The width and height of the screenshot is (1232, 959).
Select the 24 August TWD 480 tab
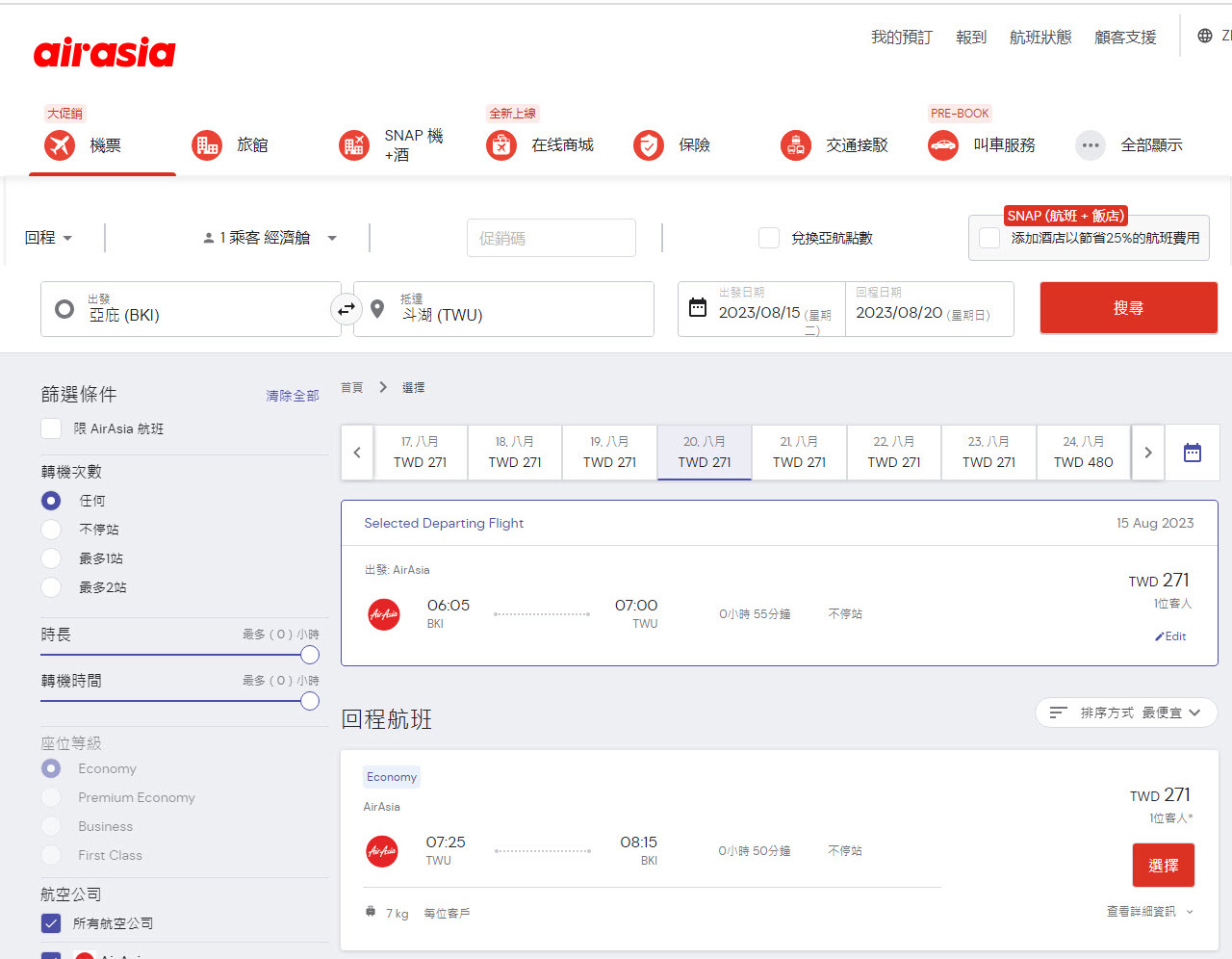[x=1084, y=453]
